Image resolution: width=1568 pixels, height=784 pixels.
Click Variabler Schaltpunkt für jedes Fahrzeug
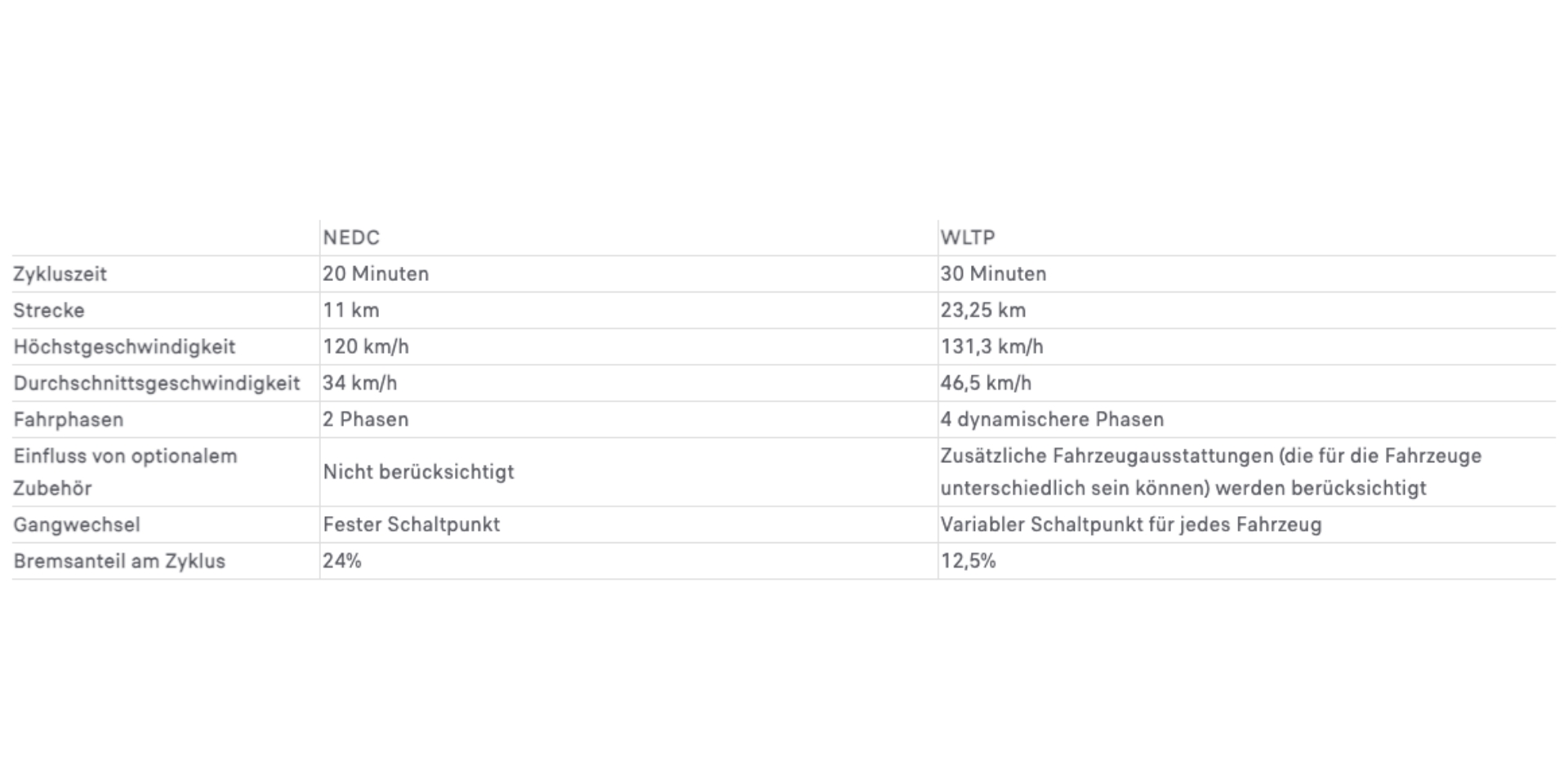(1130, 525)
